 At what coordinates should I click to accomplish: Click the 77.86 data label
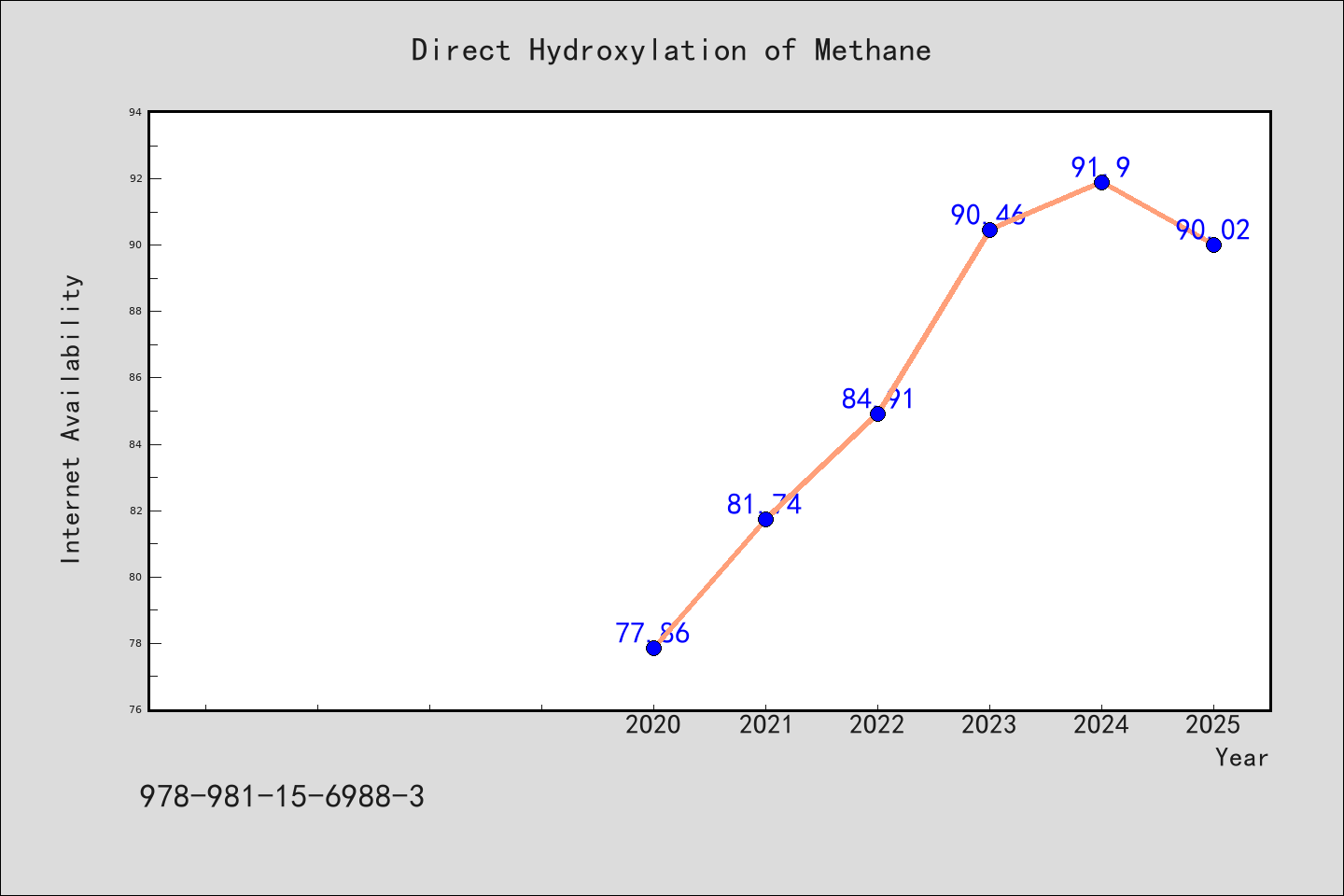click(x=652, y=634)
